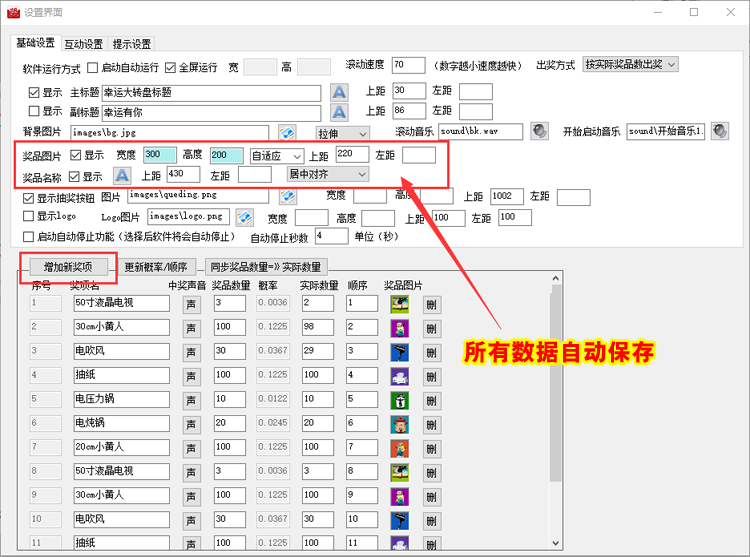Delete row 4 抽纸 prize

click(432, 377)
